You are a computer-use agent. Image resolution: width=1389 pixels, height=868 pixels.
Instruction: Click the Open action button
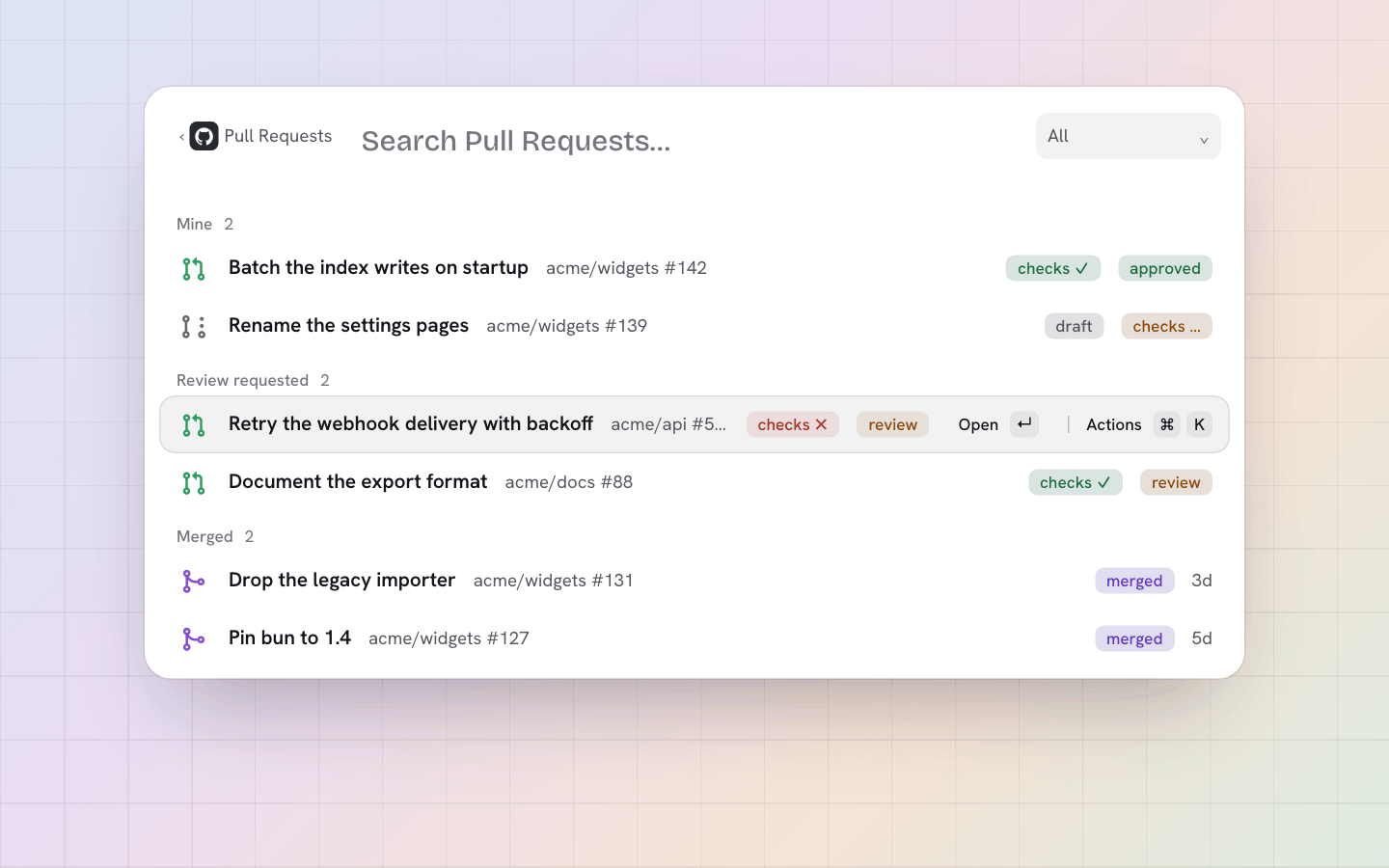[997, 424]
